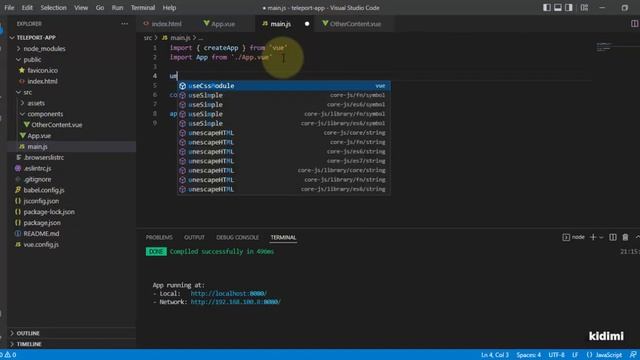The image size is (640, 360).
Task: Change encoding via UTF-8
Action: click(x=556, y=355)
